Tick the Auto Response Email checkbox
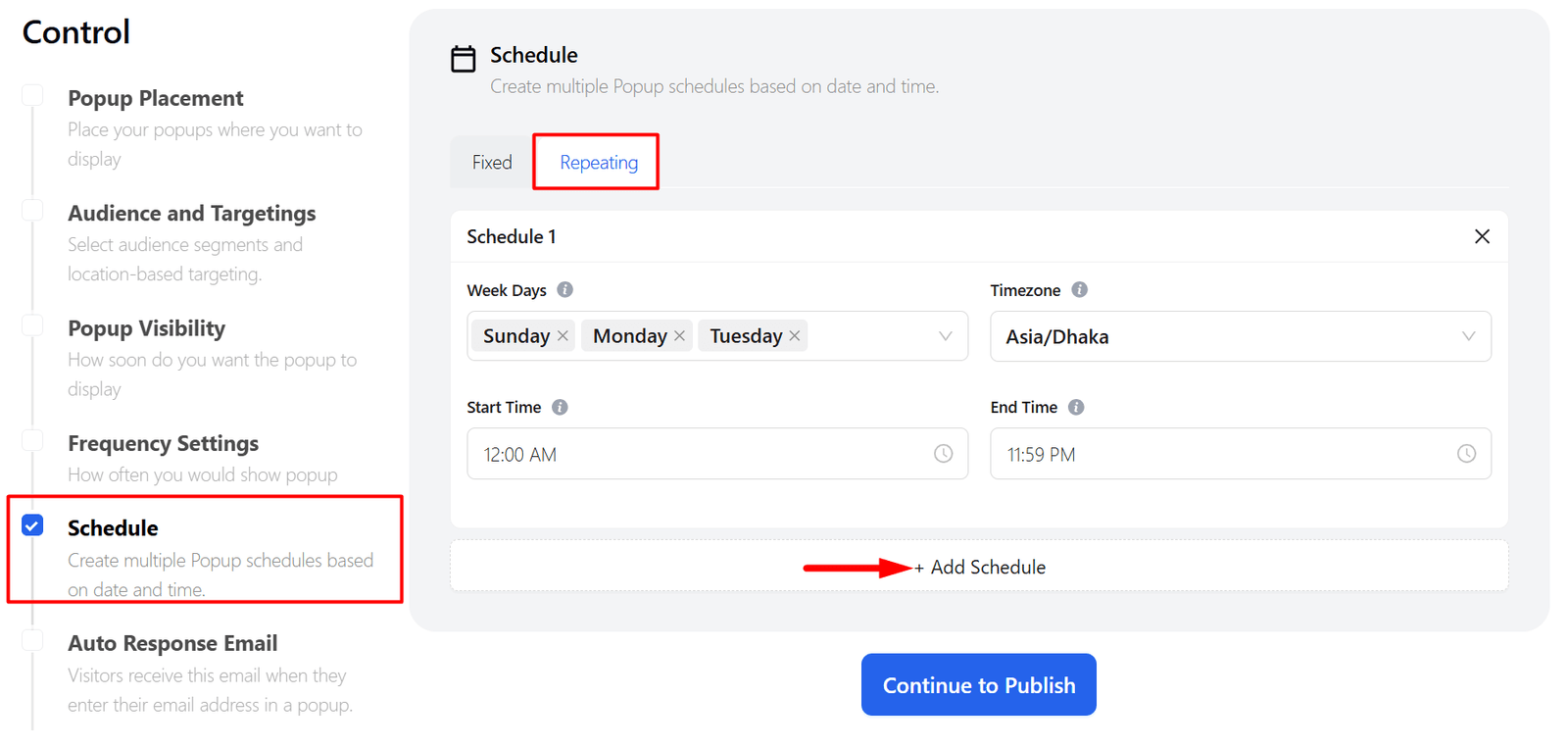This screenshot has width=1568, height=747. [x=32, y=640]
